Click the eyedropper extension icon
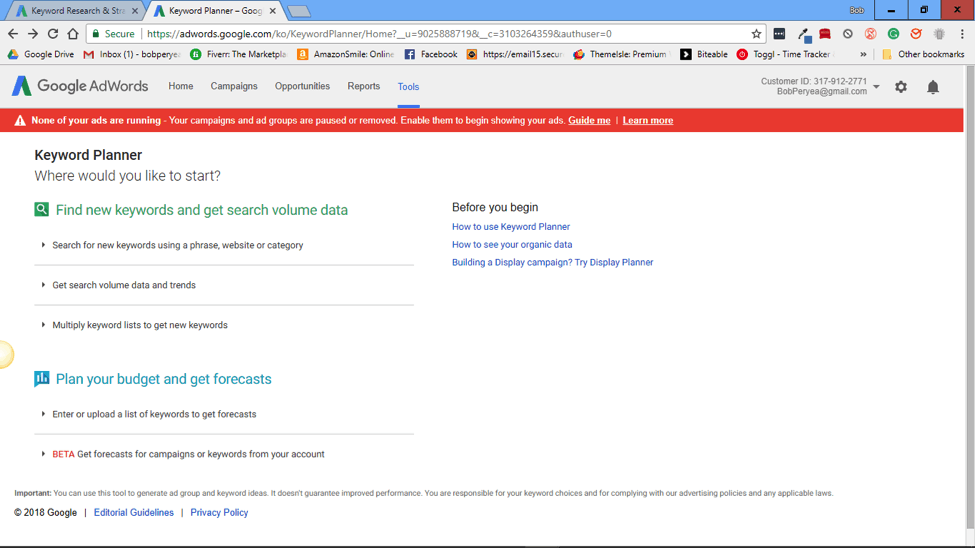This screenshot has width=975, height=548. [x=803, y=34]
